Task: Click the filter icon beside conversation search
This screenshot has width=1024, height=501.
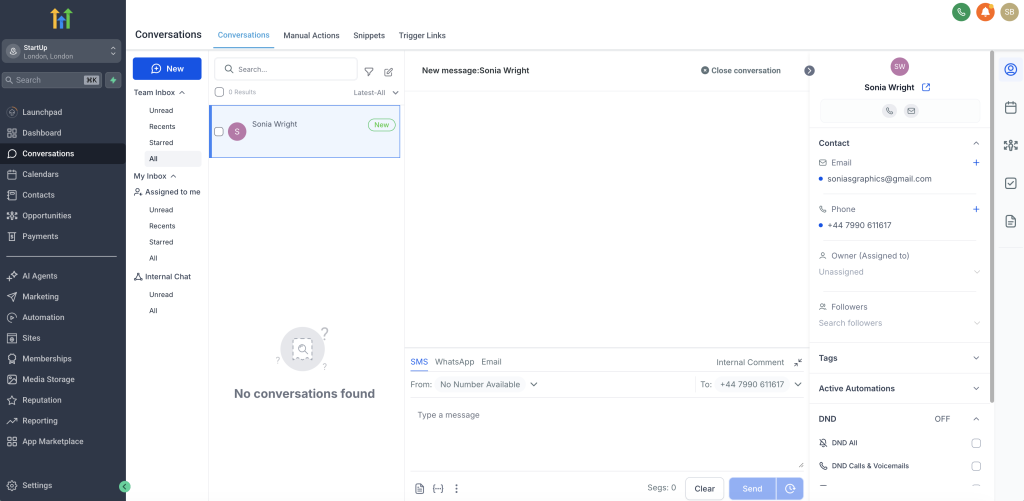Action: click(x=369, y=71)
